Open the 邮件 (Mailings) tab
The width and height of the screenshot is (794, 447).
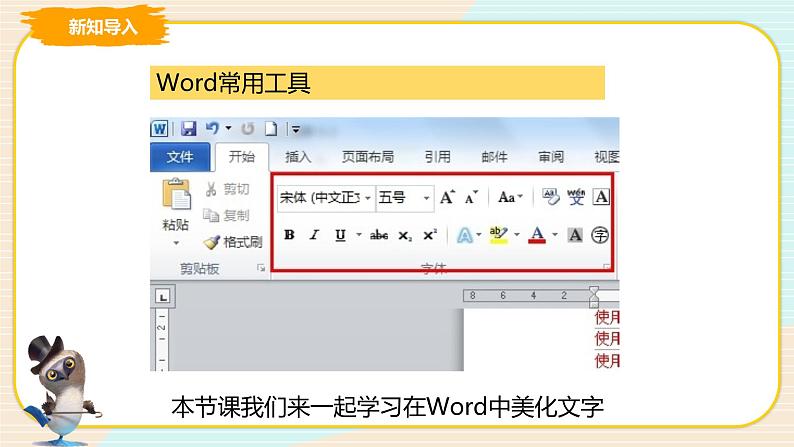coord(494,157)
